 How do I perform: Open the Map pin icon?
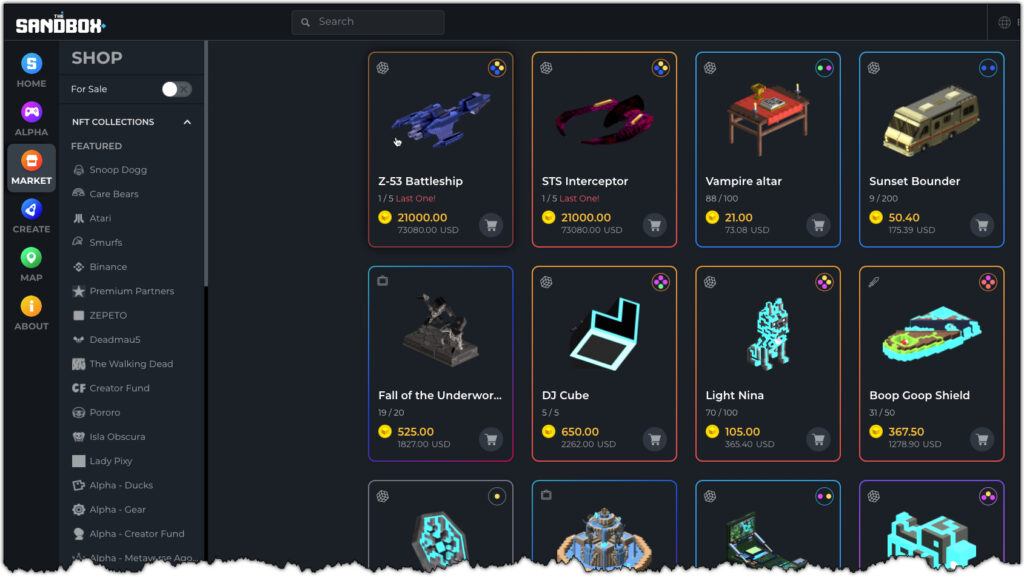coord(31,257)
